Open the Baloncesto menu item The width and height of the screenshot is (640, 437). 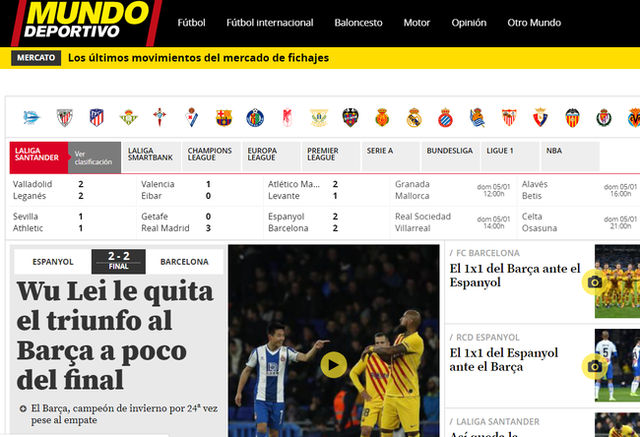358,22
